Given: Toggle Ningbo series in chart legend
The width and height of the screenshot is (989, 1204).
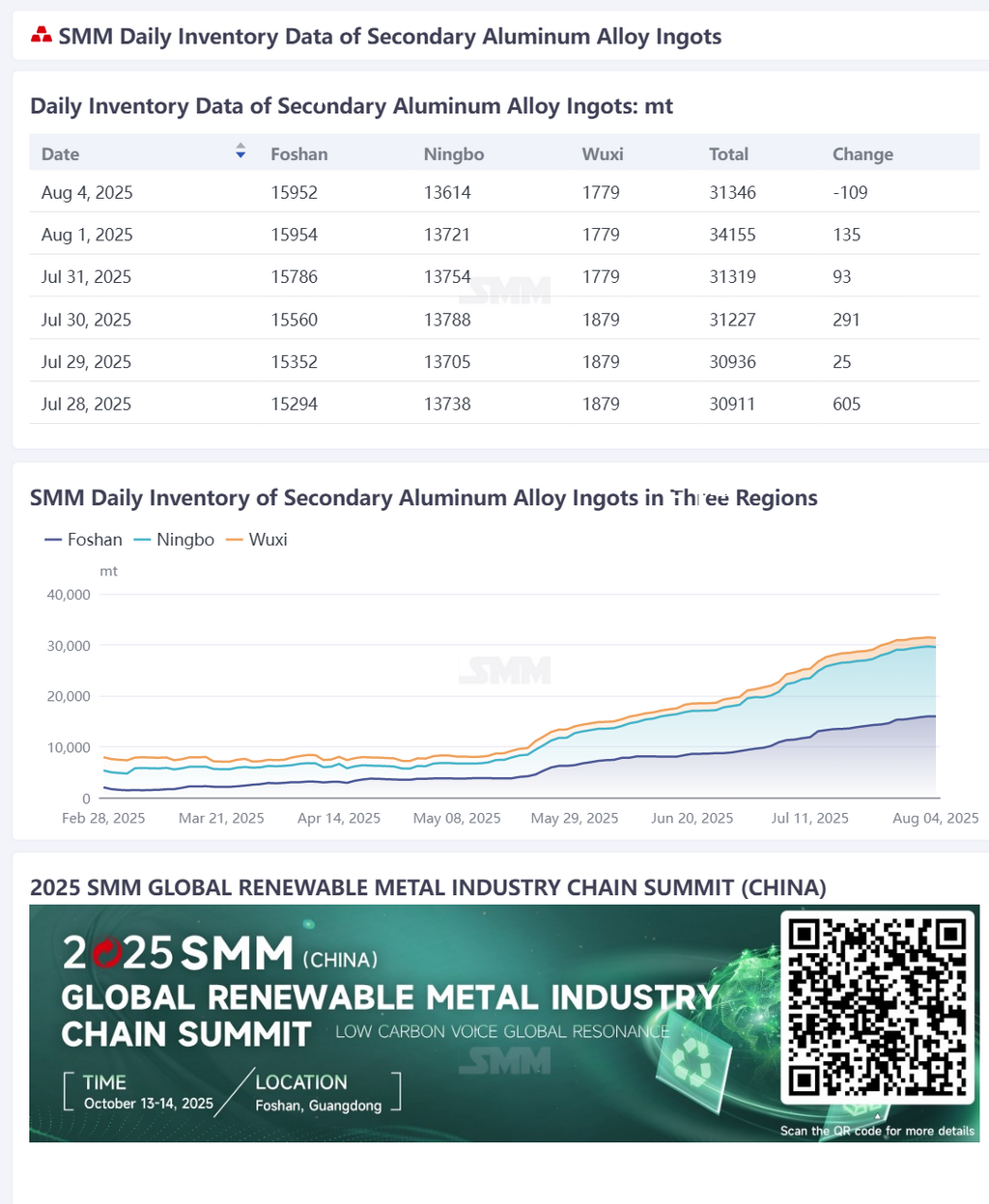Looking at the screenshot, I should (x=174, y=540).
